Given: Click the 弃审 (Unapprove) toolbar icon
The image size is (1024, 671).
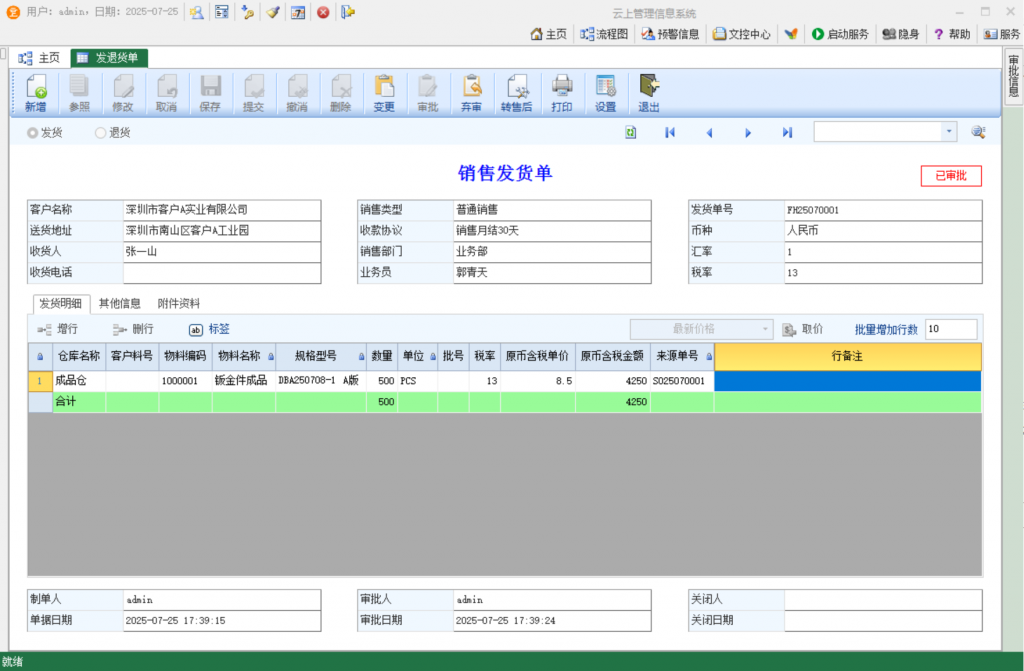Looking at the screenshot, I should tap(472, 93).
